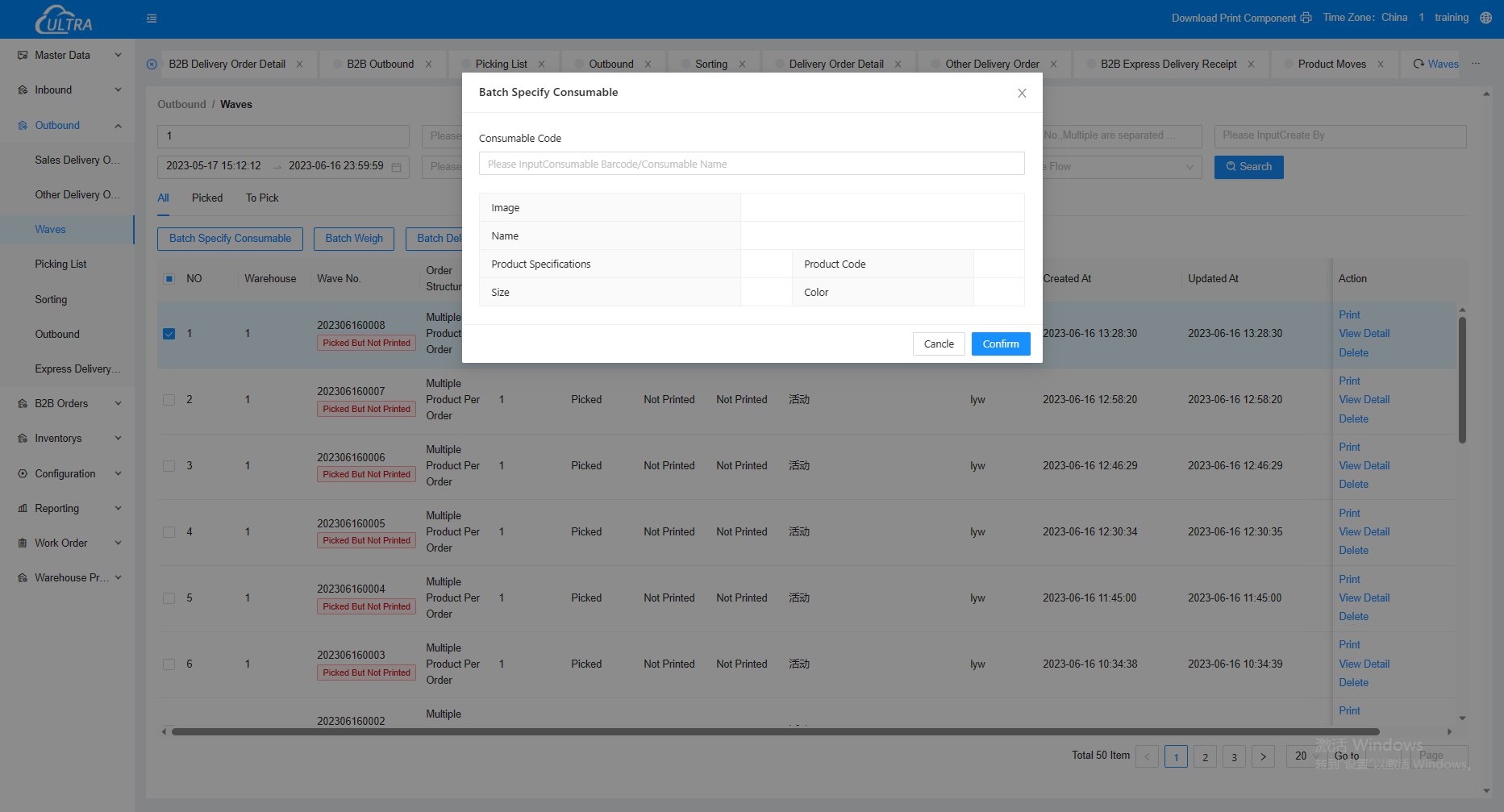
Task: Click the ULTRA logo
Action: pyautogui.click(x=64, y=19)
